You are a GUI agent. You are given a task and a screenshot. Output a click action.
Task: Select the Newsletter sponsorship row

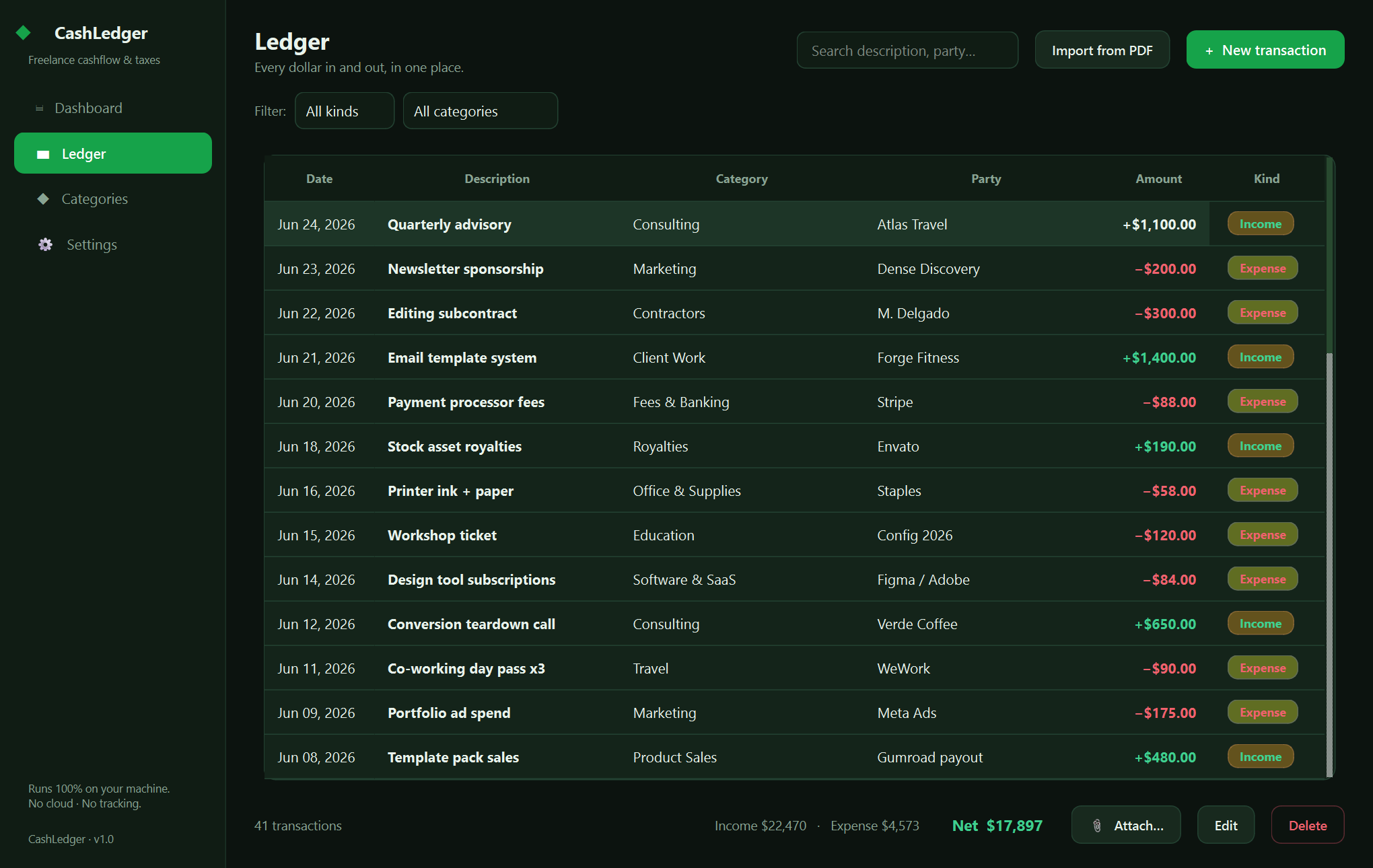click(794, 268)
